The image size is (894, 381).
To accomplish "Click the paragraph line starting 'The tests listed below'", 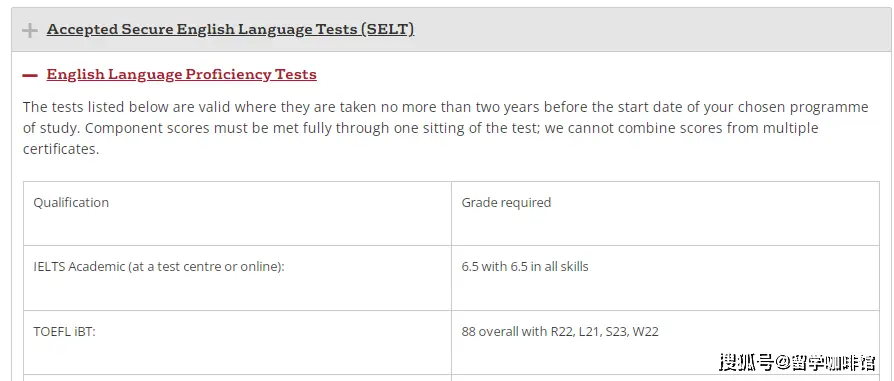I will tap(445, 107).
